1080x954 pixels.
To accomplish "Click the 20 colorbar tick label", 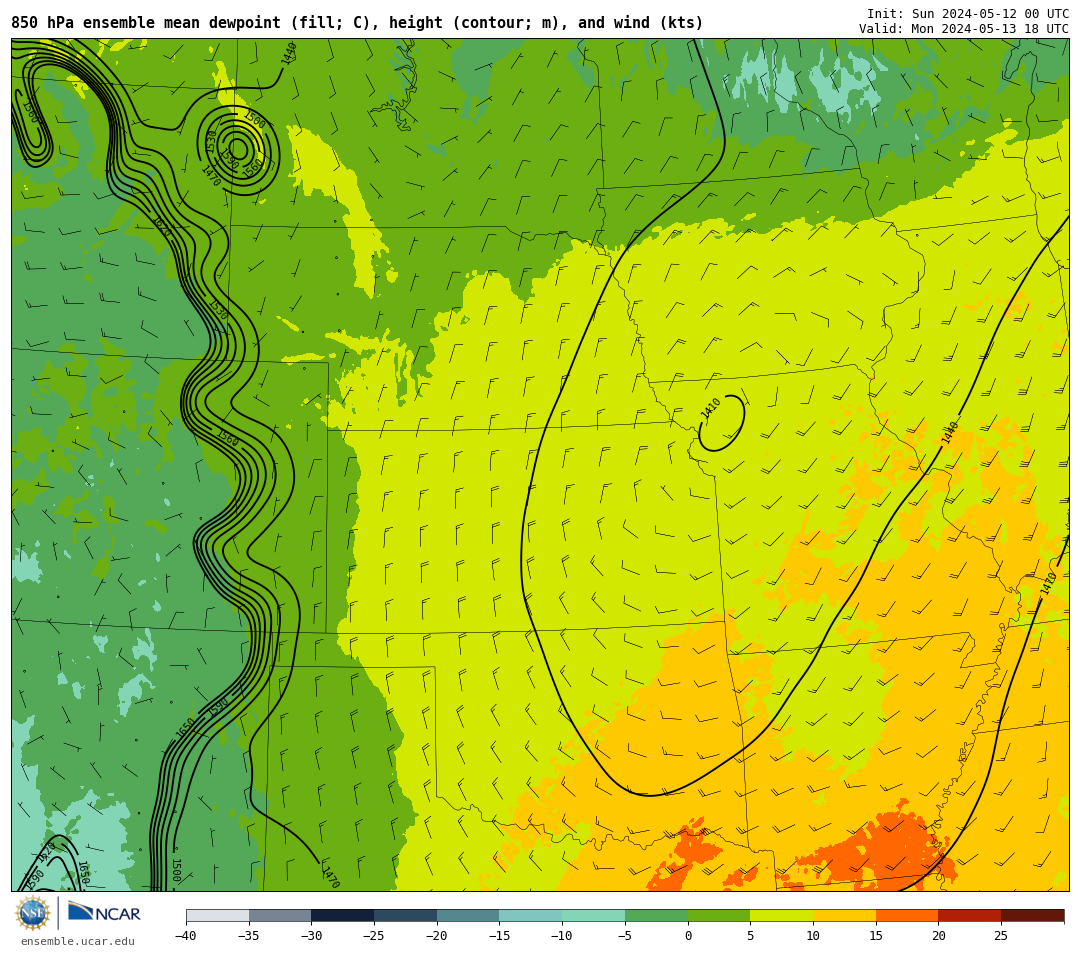I will (x=938, y=935).
